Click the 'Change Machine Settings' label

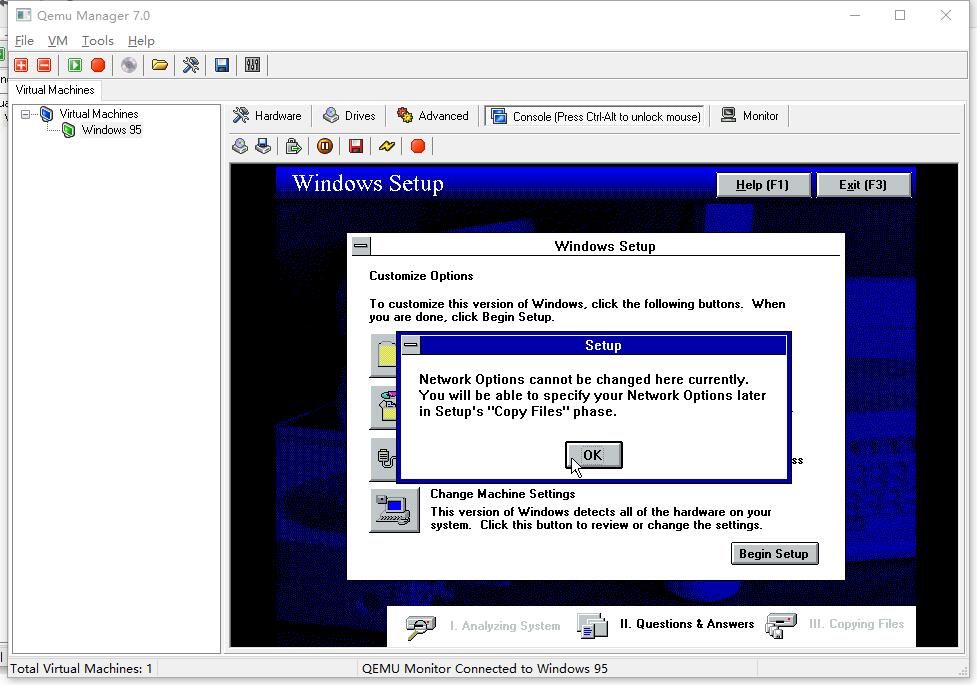[503, 494]
